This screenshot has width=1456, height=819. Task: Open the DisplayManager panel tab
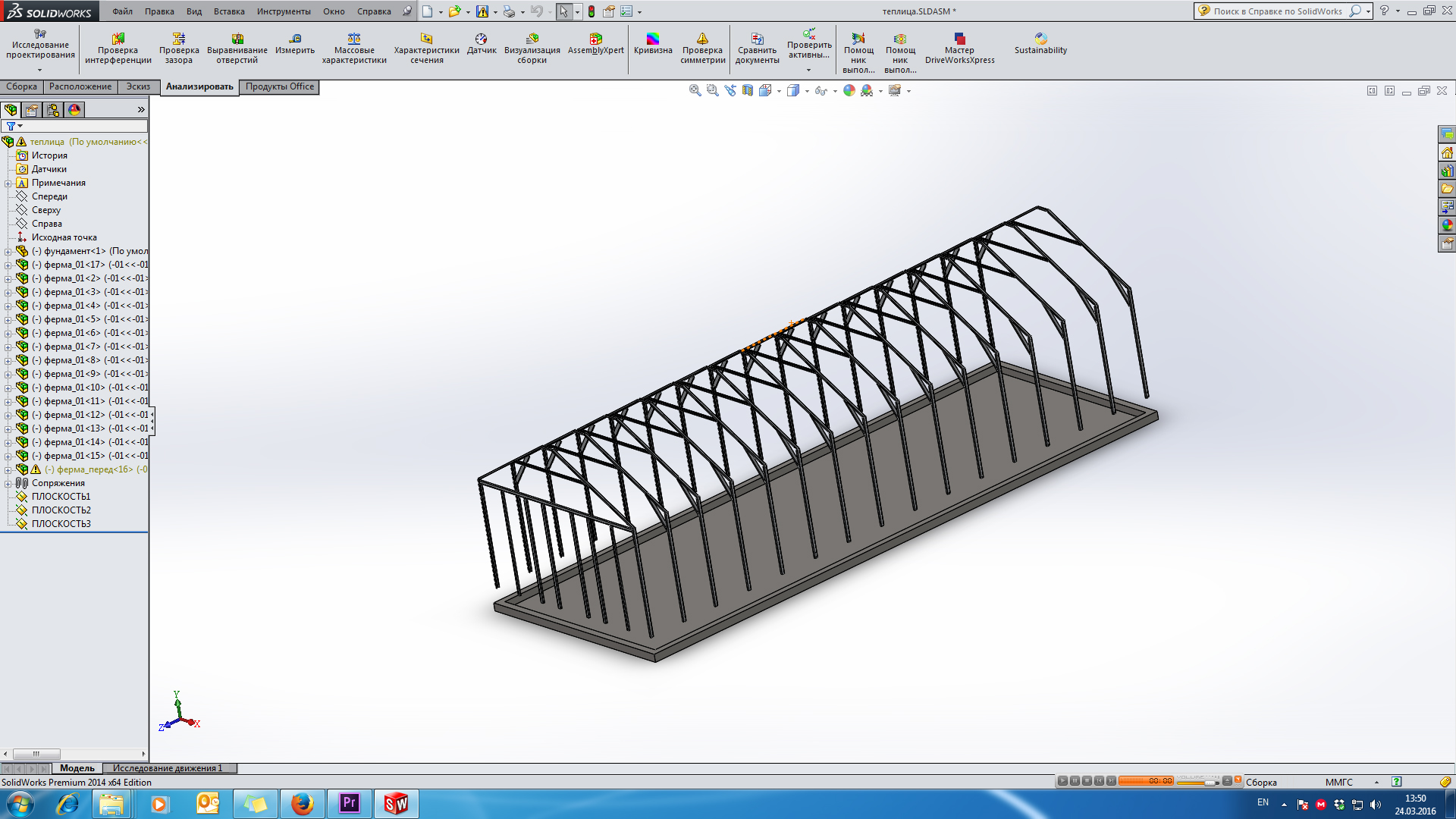click(74, 110)
